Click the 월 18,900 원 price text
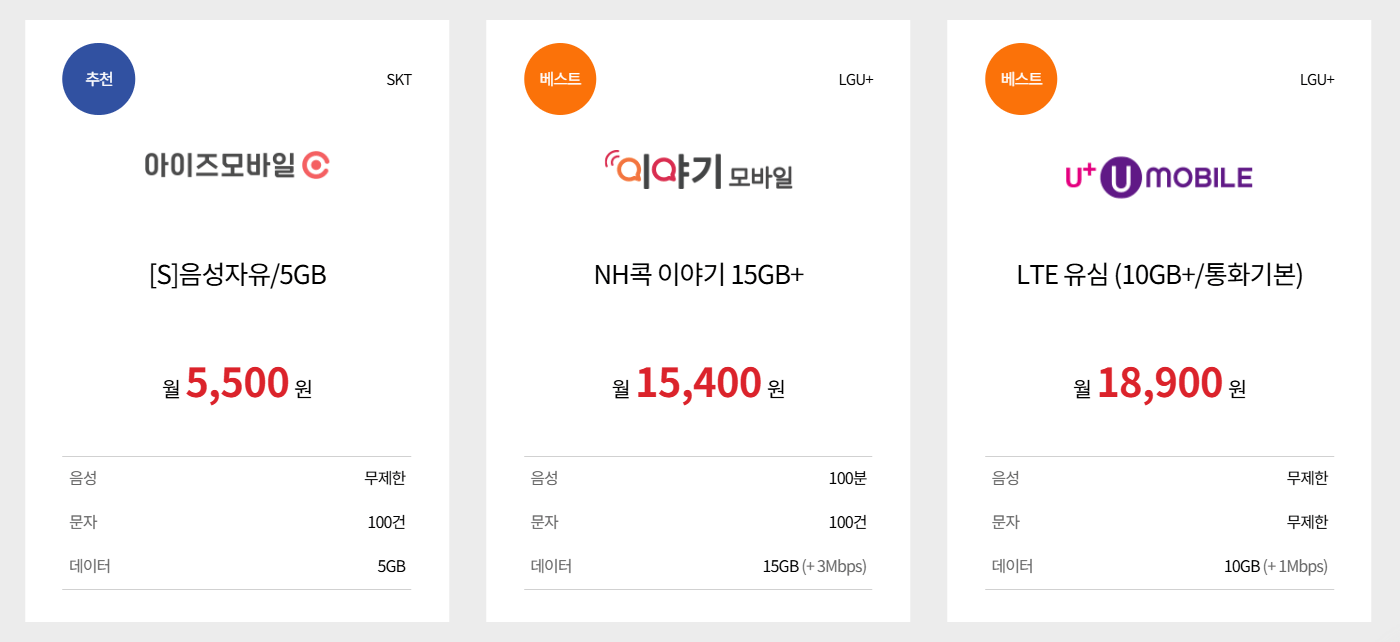1400x642 pixels. tap(1158, 383)
